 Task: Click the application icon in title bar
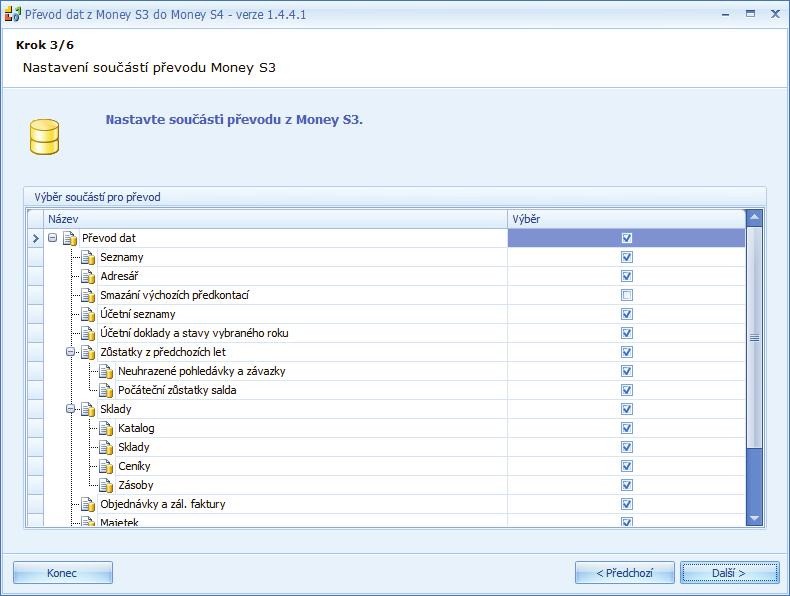(12, 14)
